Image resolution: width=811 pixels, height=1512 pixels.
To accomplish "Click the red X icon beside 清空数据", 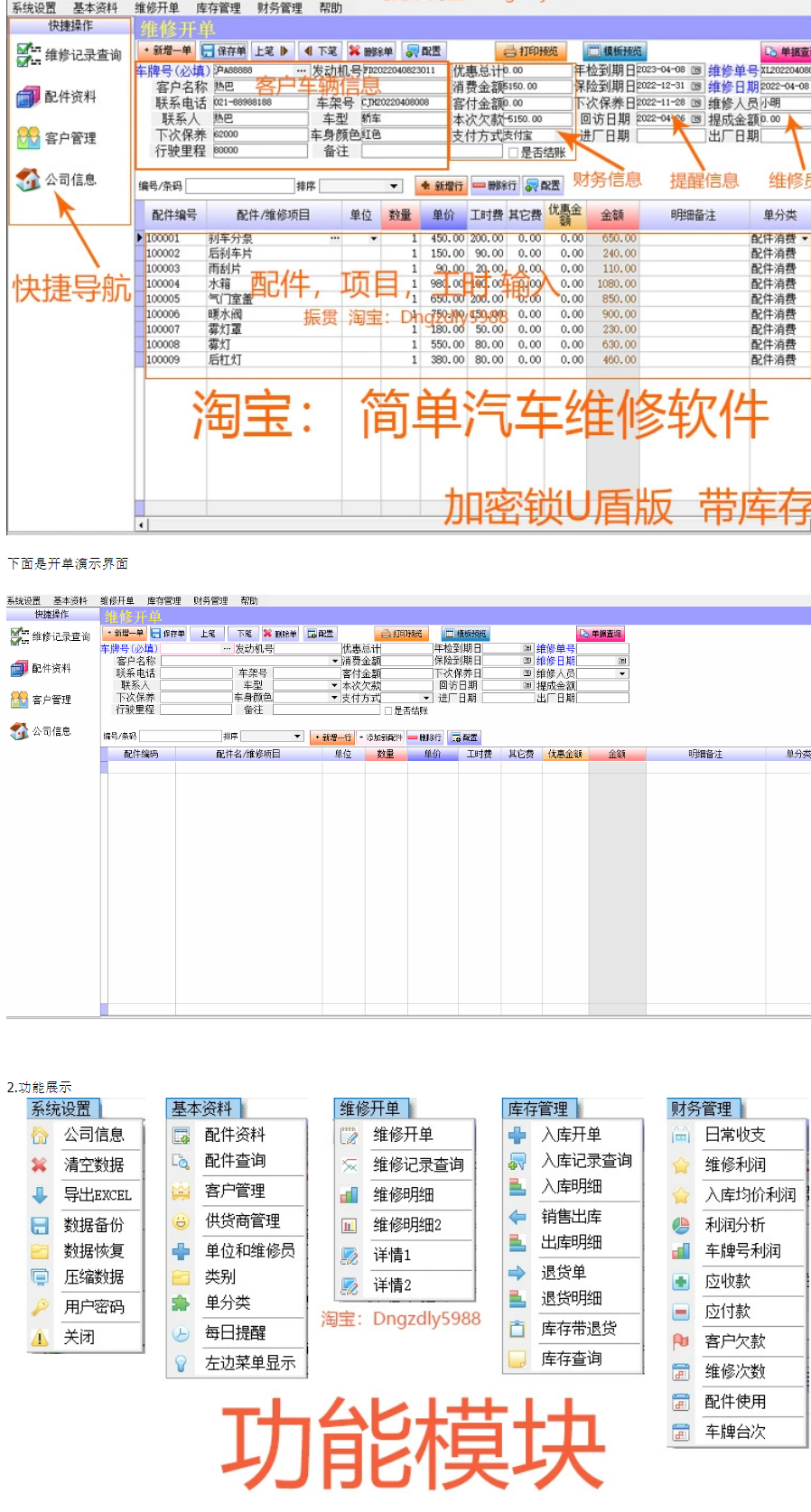I will coord(40,1164).
